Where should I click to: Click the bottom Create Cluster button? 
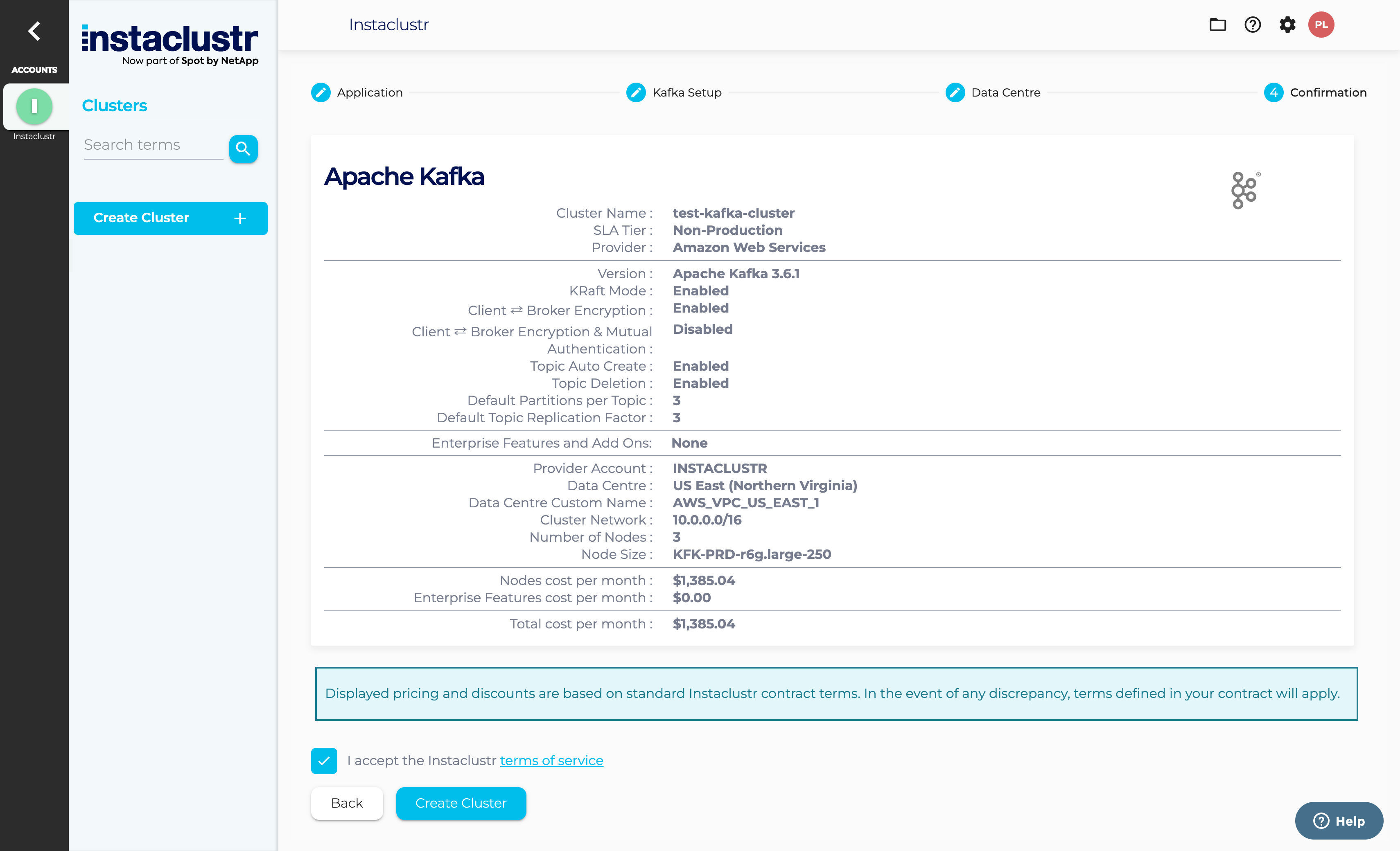click(460, 803)
